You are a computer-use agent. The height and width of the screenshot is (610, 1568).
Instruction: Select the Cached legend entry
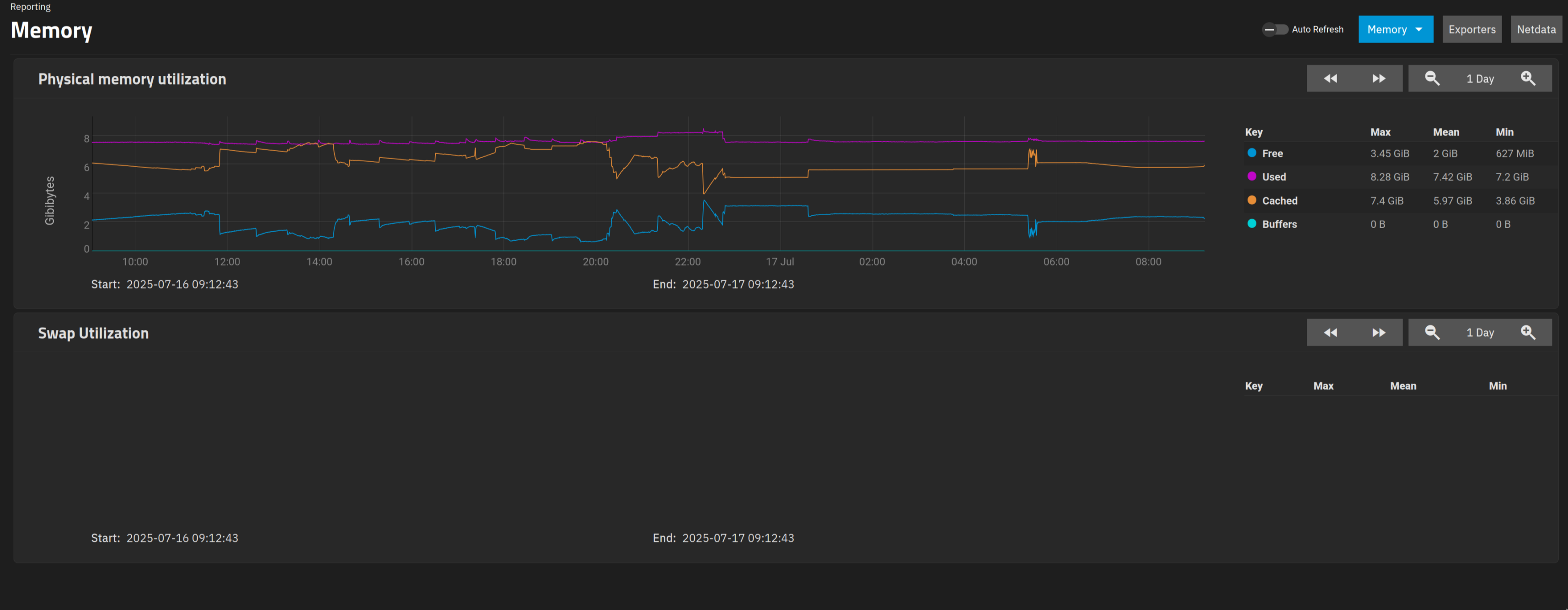[x=1279, y=201]
